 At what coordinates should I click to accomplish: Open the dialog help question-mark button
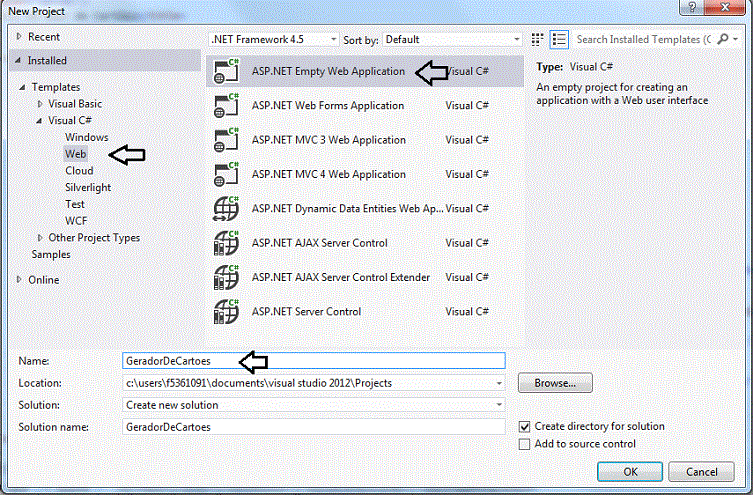coord(692,7)
